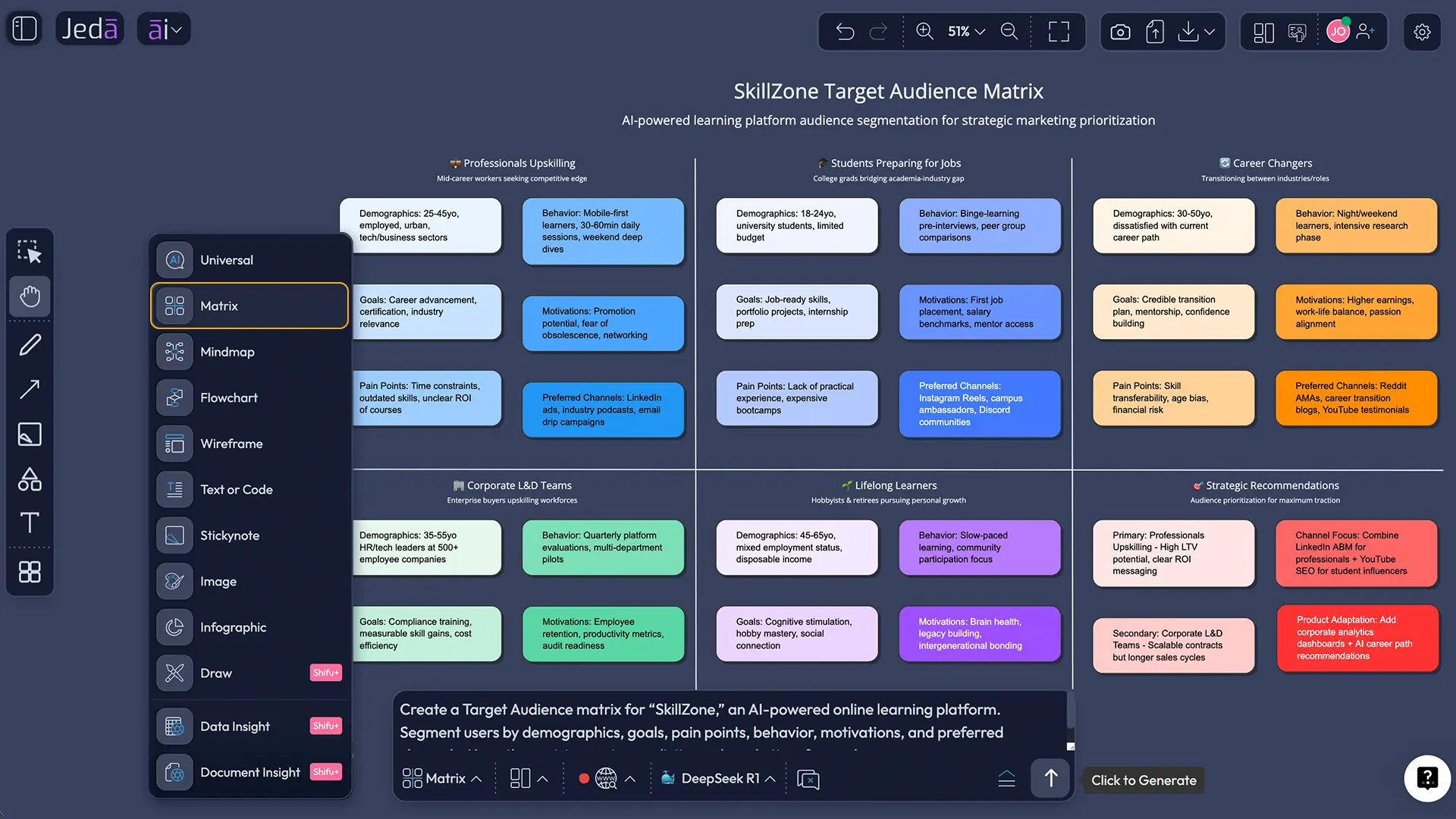Select the Text tool
1456x819 pixels.
click(30, 522)
